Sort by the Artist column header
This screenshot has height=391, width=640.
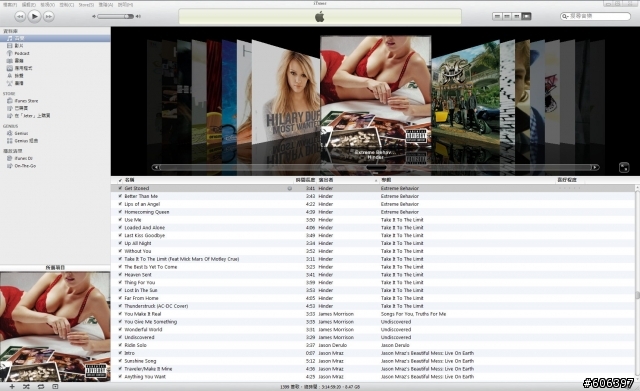[348, 180]
